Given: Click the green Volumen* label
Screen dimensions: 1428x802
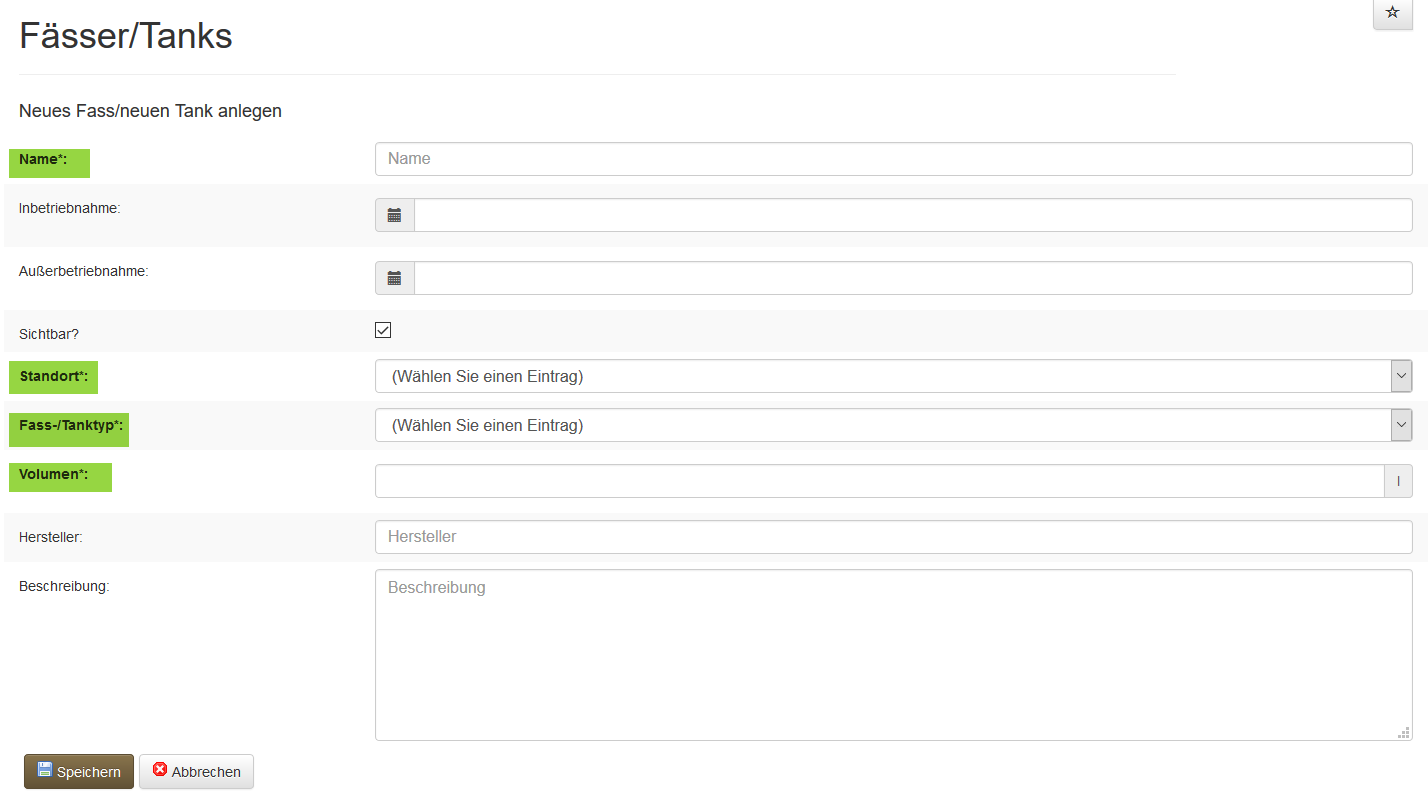Looking at the screenshot, I should [x=60, y=477].
